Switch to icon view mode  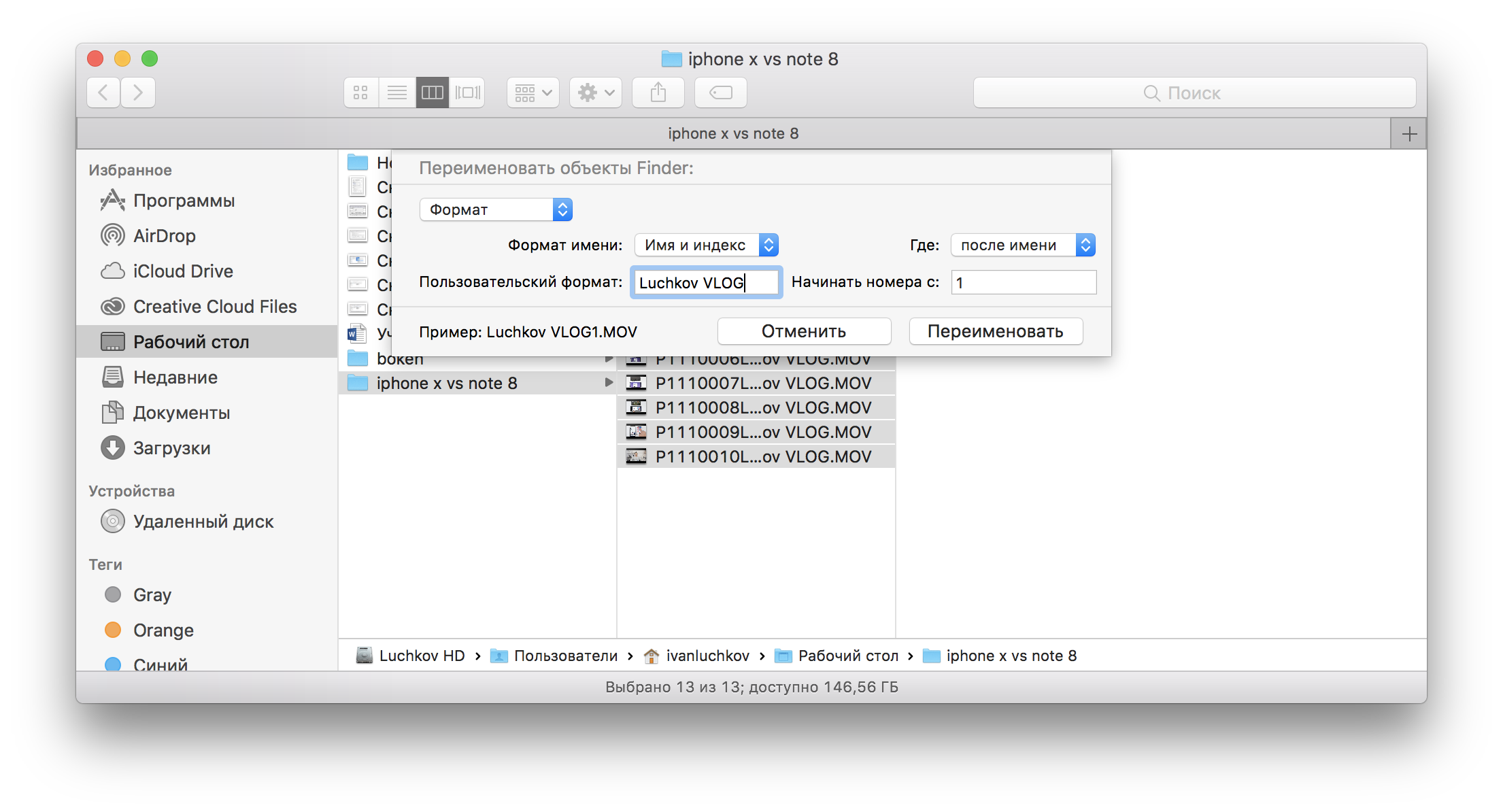pos(360,92)
